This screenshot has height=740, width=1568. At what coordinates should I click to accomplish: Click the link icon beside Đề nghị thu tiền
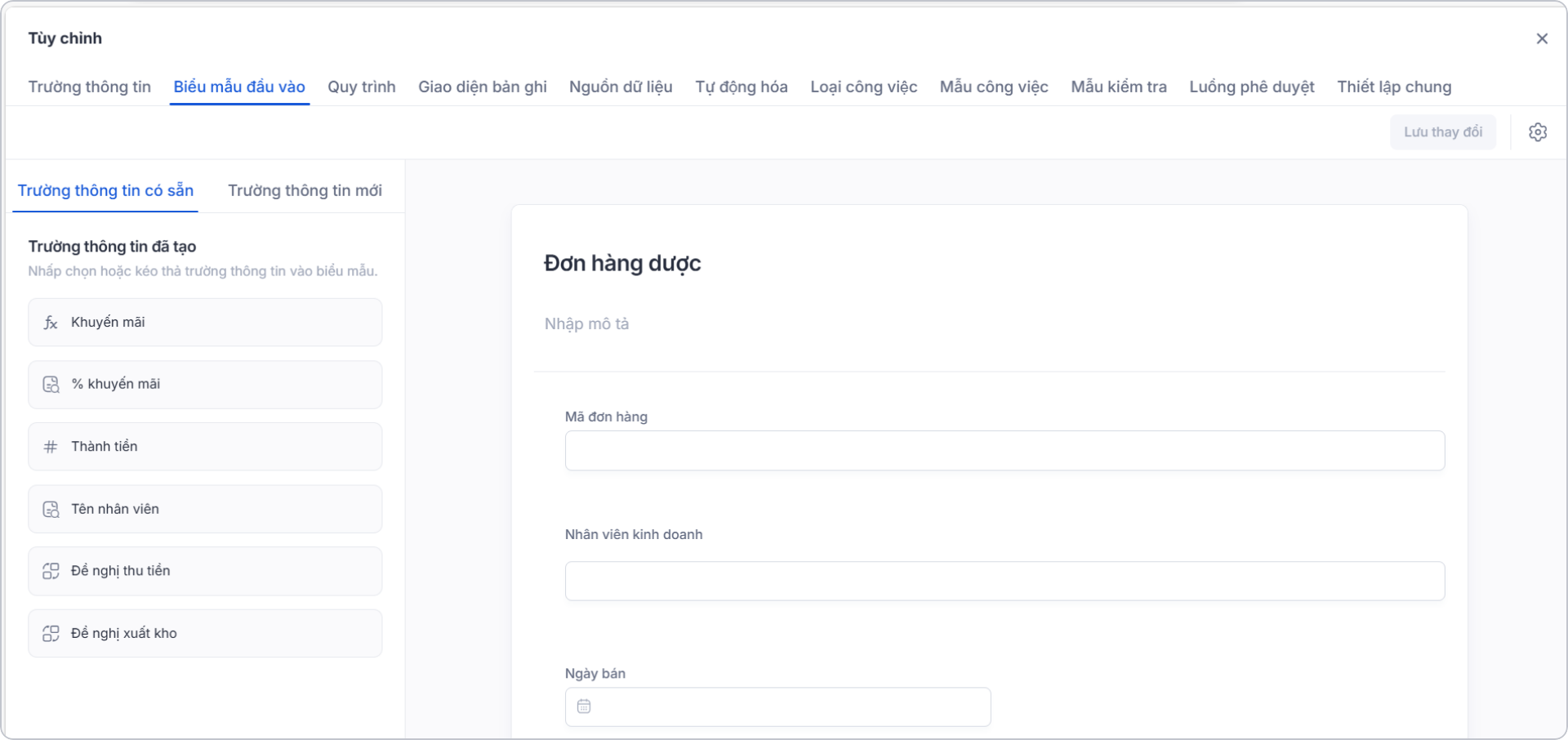[x=51, y=571]
